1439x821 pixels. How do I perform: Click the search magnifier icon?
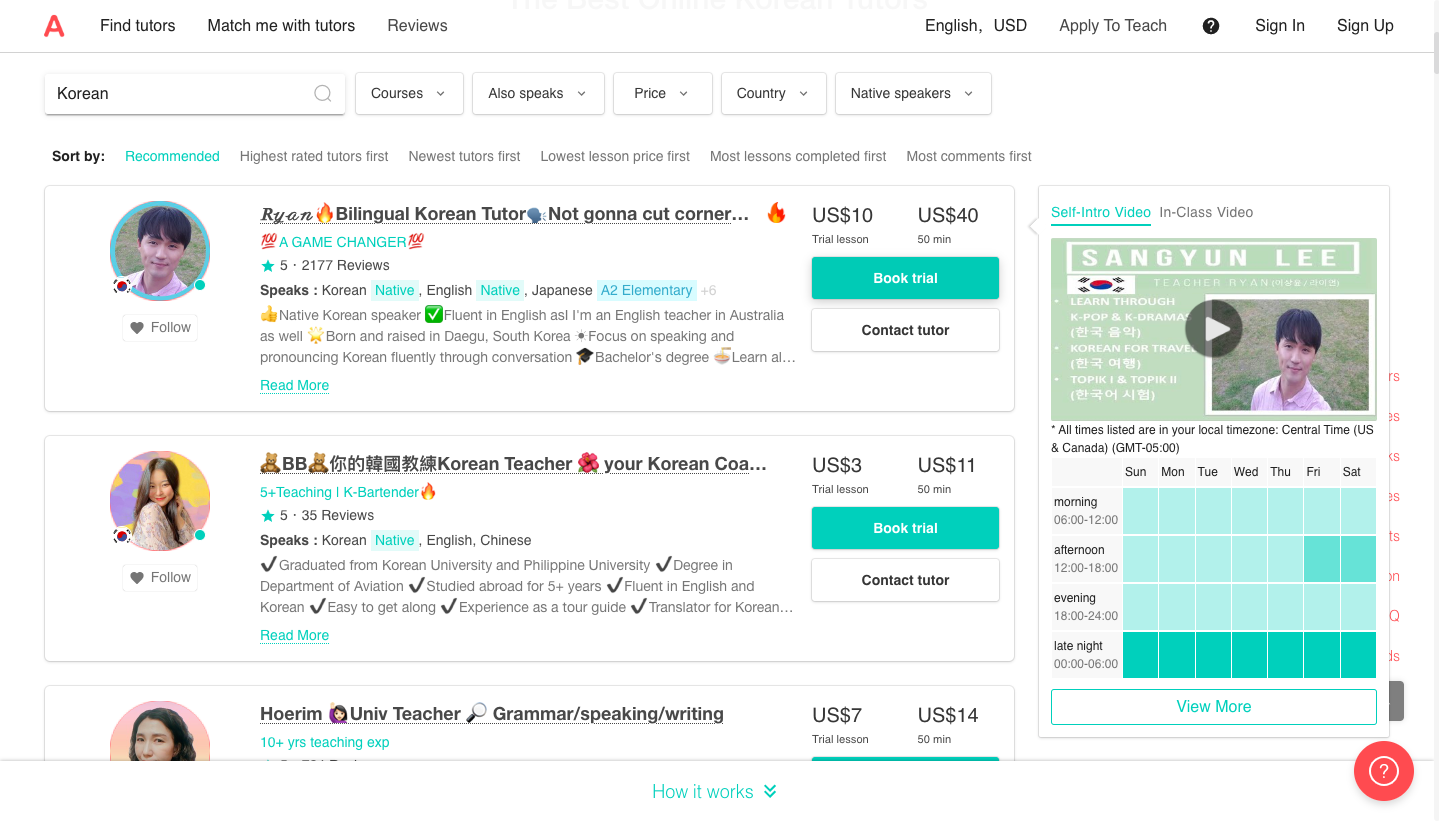pos(323,94)
